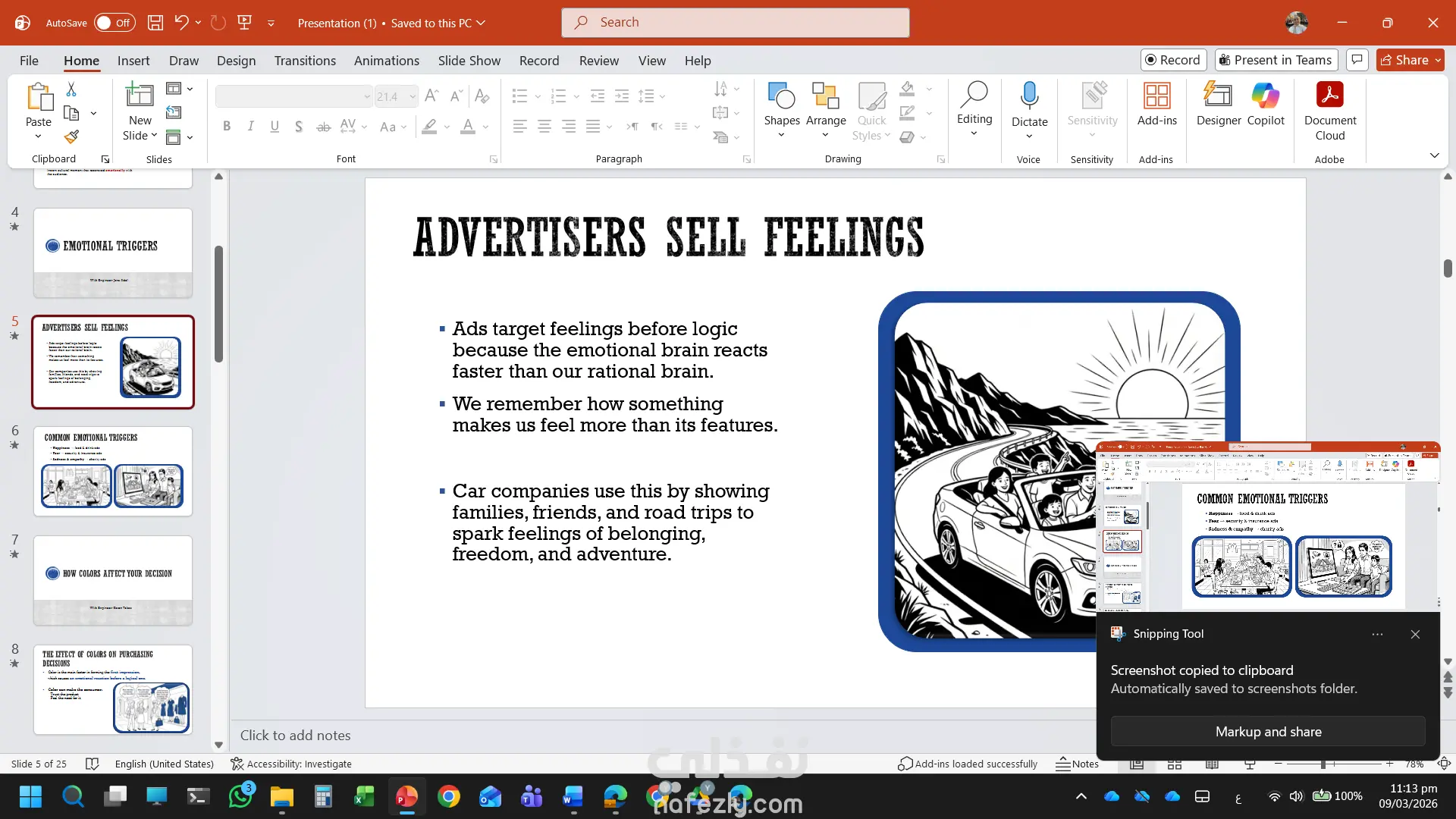Viewport: 1456px width, 819px height.
Task: Open Document Cloud Adobe icon
Action: [x=1329, y=96]
